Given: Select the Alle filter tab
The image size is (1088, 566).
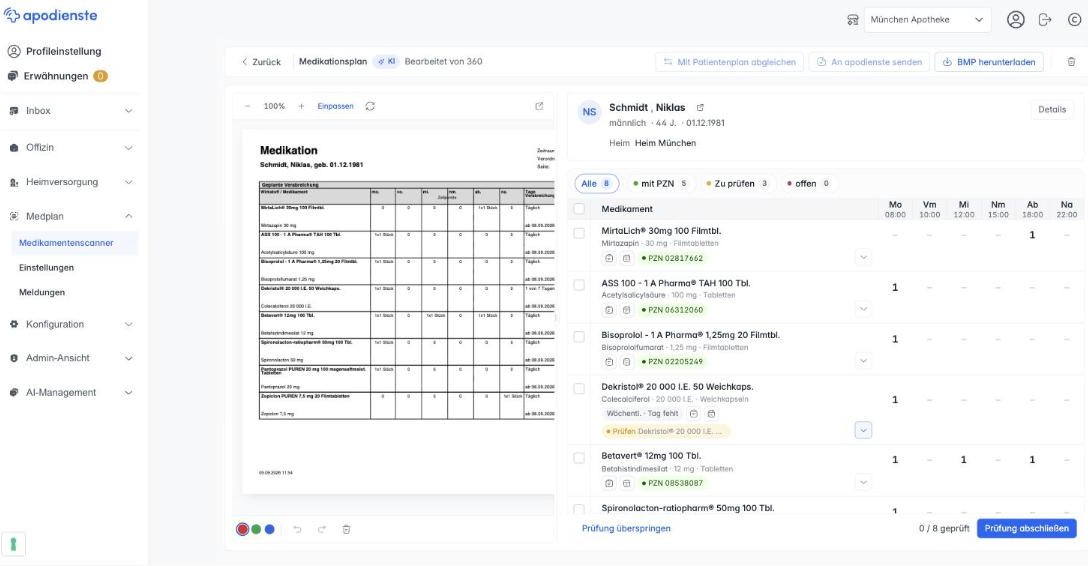Looking at the screenshot, I should click(x=596, y=184).
